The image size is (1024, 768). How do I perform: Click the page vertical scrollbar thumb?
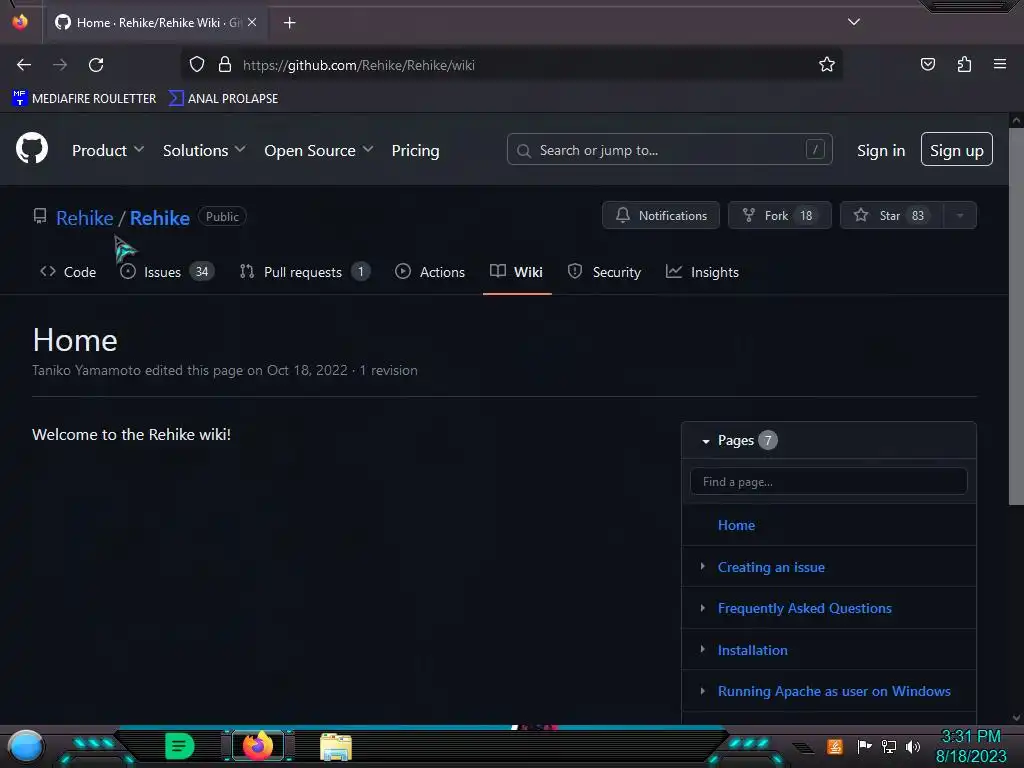[x=1016, y=316]
